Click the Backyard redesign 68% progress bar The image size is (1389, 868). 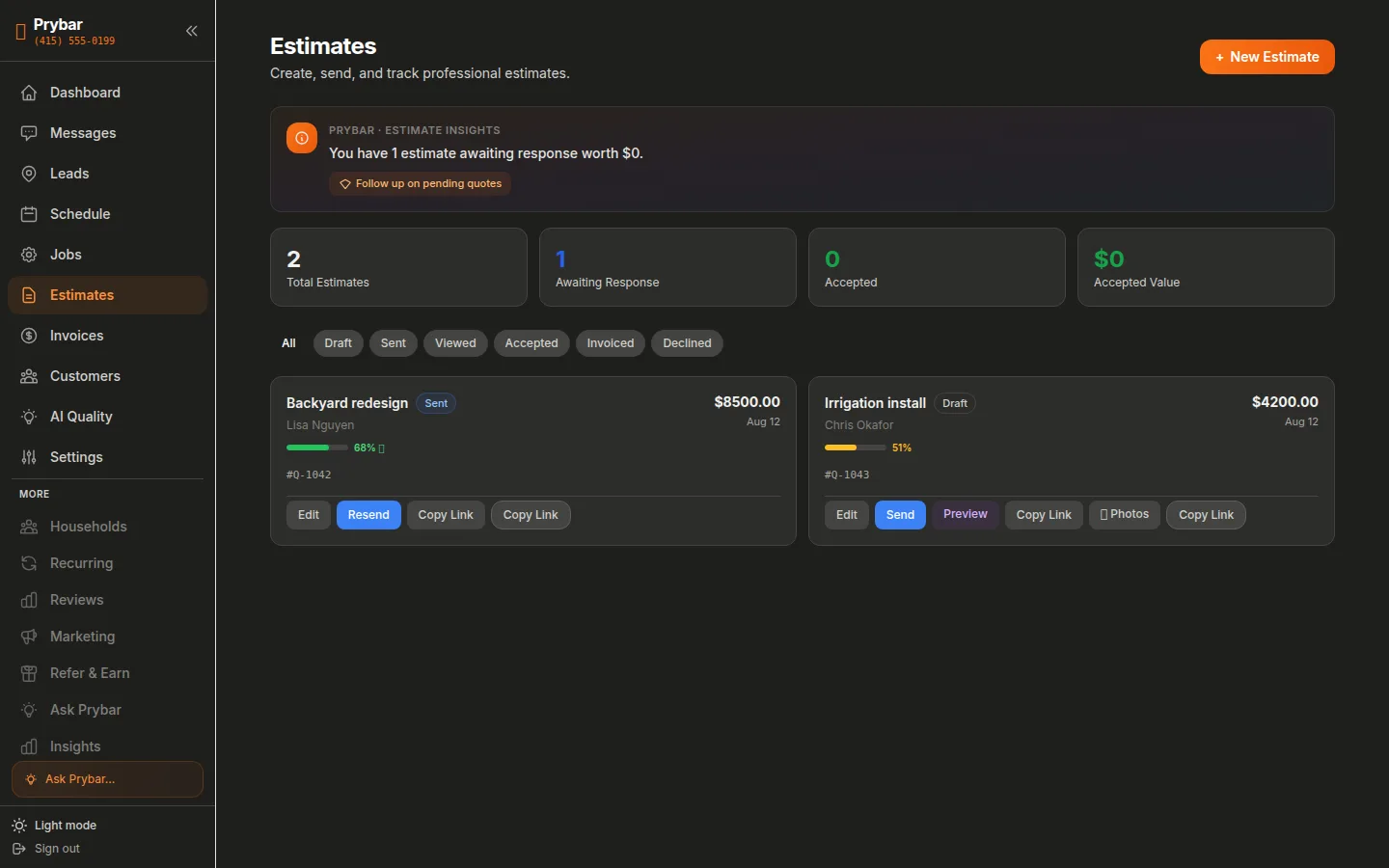(317, 448)
